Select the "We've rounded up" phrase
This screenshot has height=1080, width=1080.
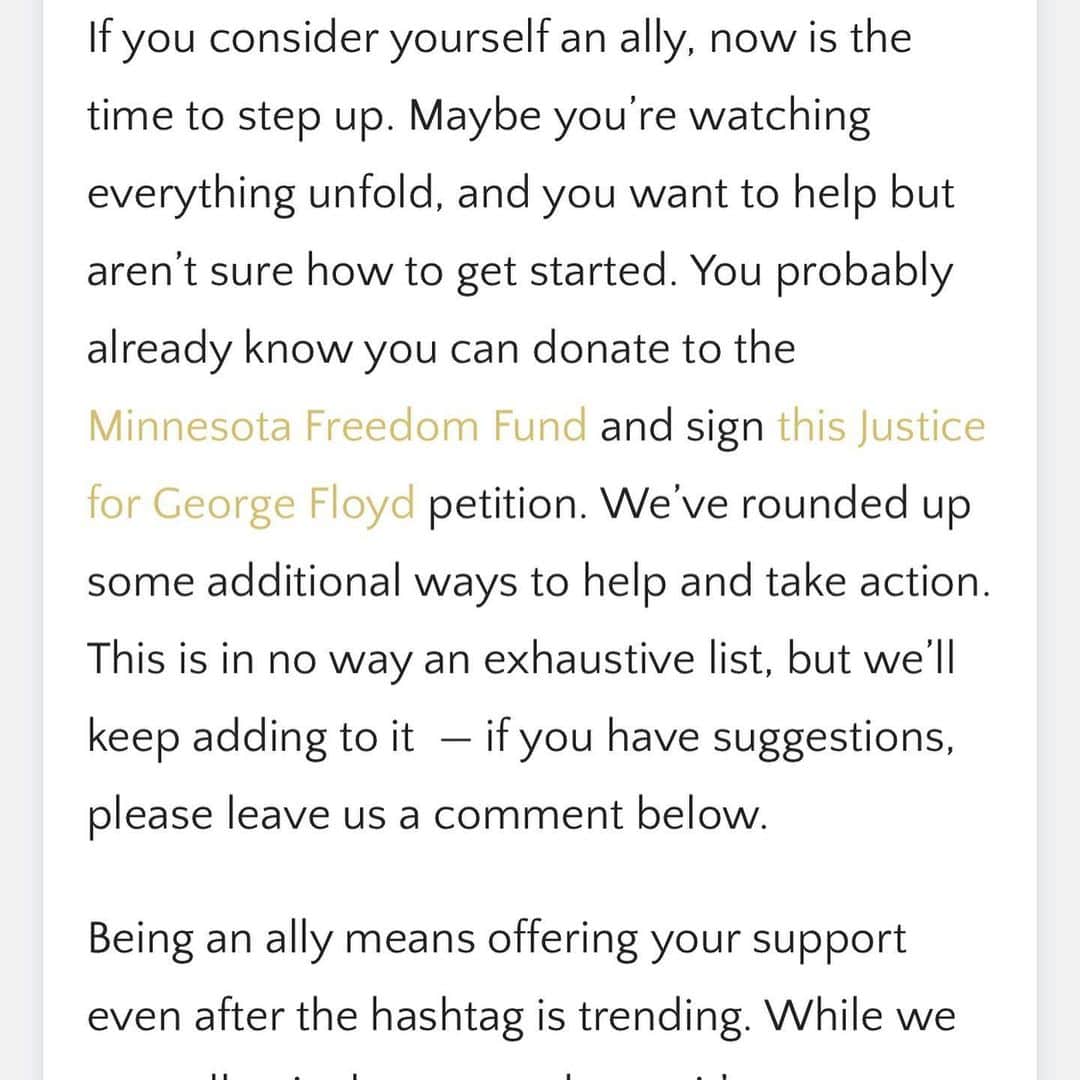point(786,505)
